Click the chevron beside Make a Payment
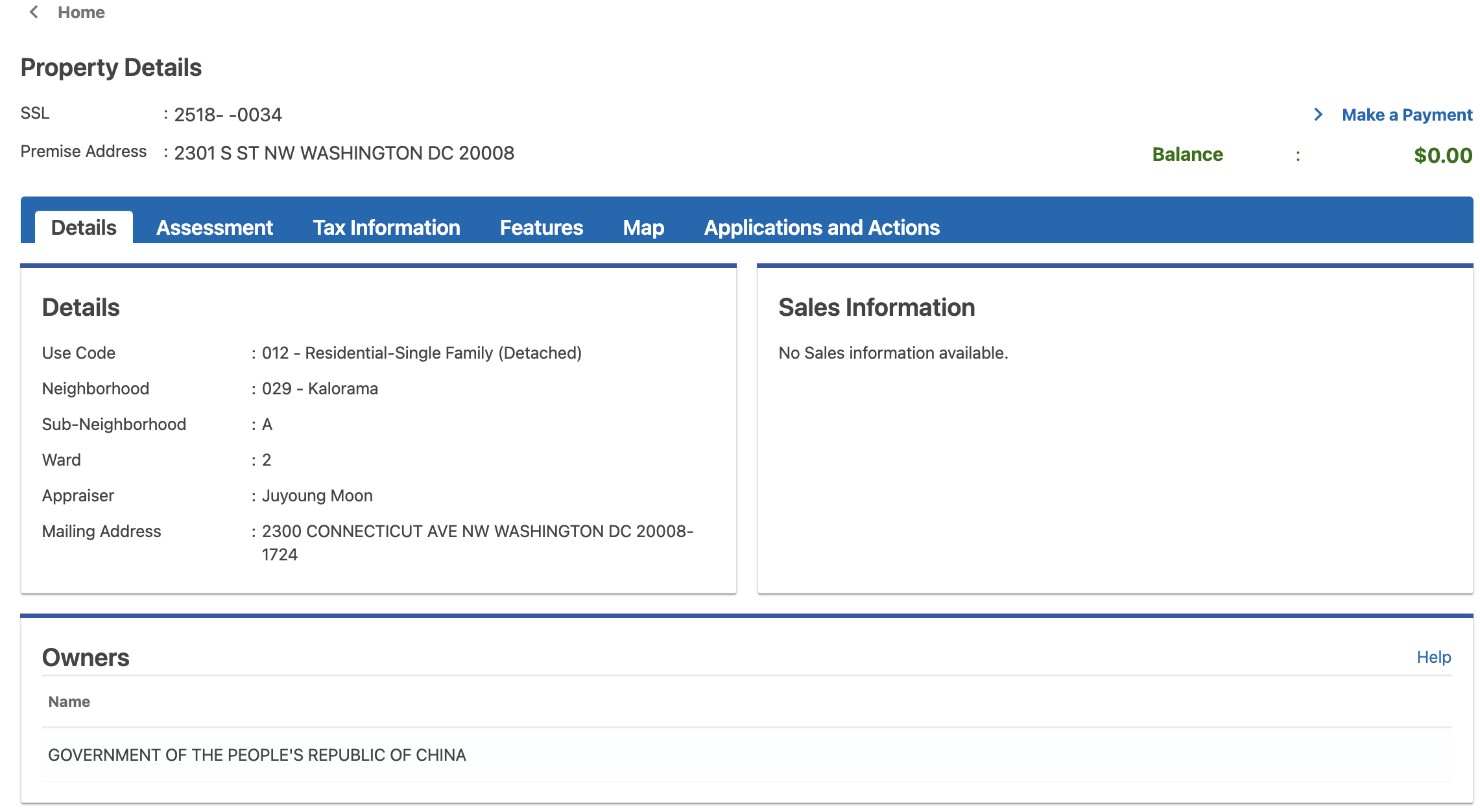 [1318, 115]
